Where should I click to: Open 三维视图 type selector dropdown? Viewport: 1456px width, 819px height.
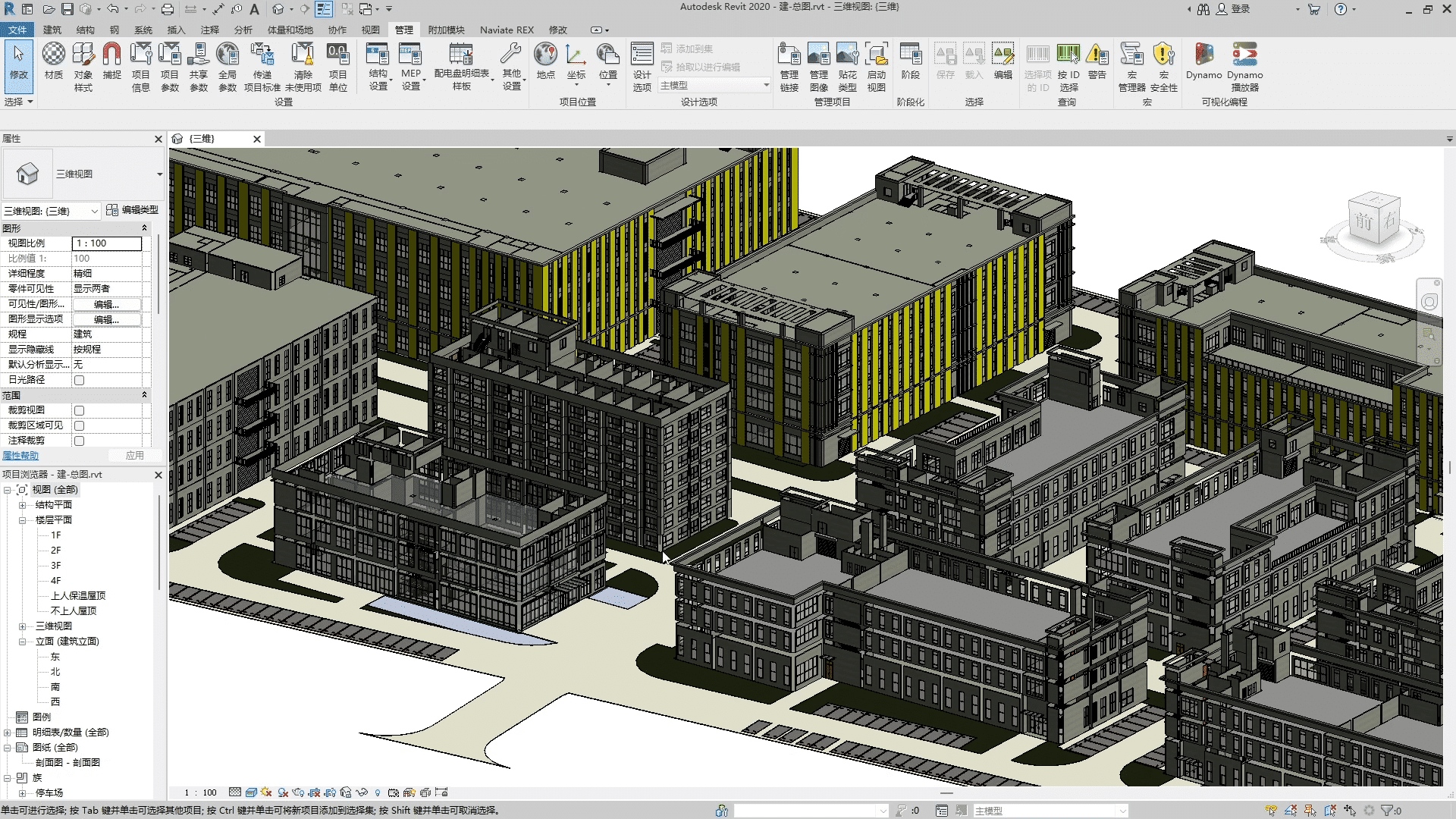pos(159,174)
